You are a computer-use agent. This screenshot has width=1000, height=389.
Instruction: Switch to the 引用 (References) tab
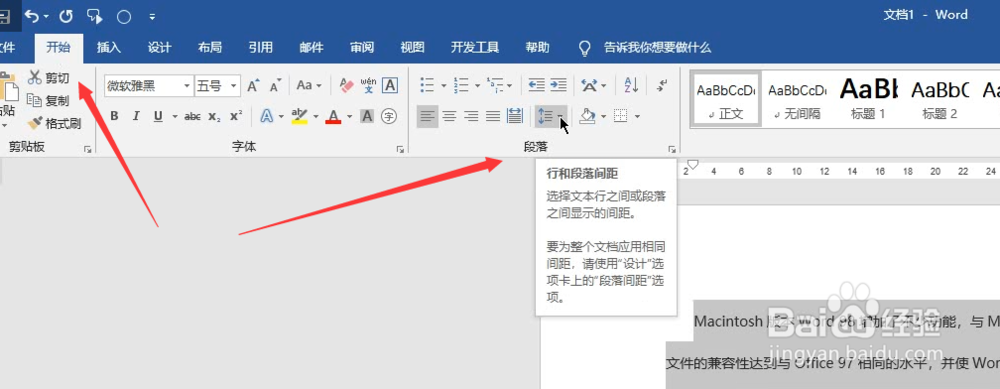point(260,48)
